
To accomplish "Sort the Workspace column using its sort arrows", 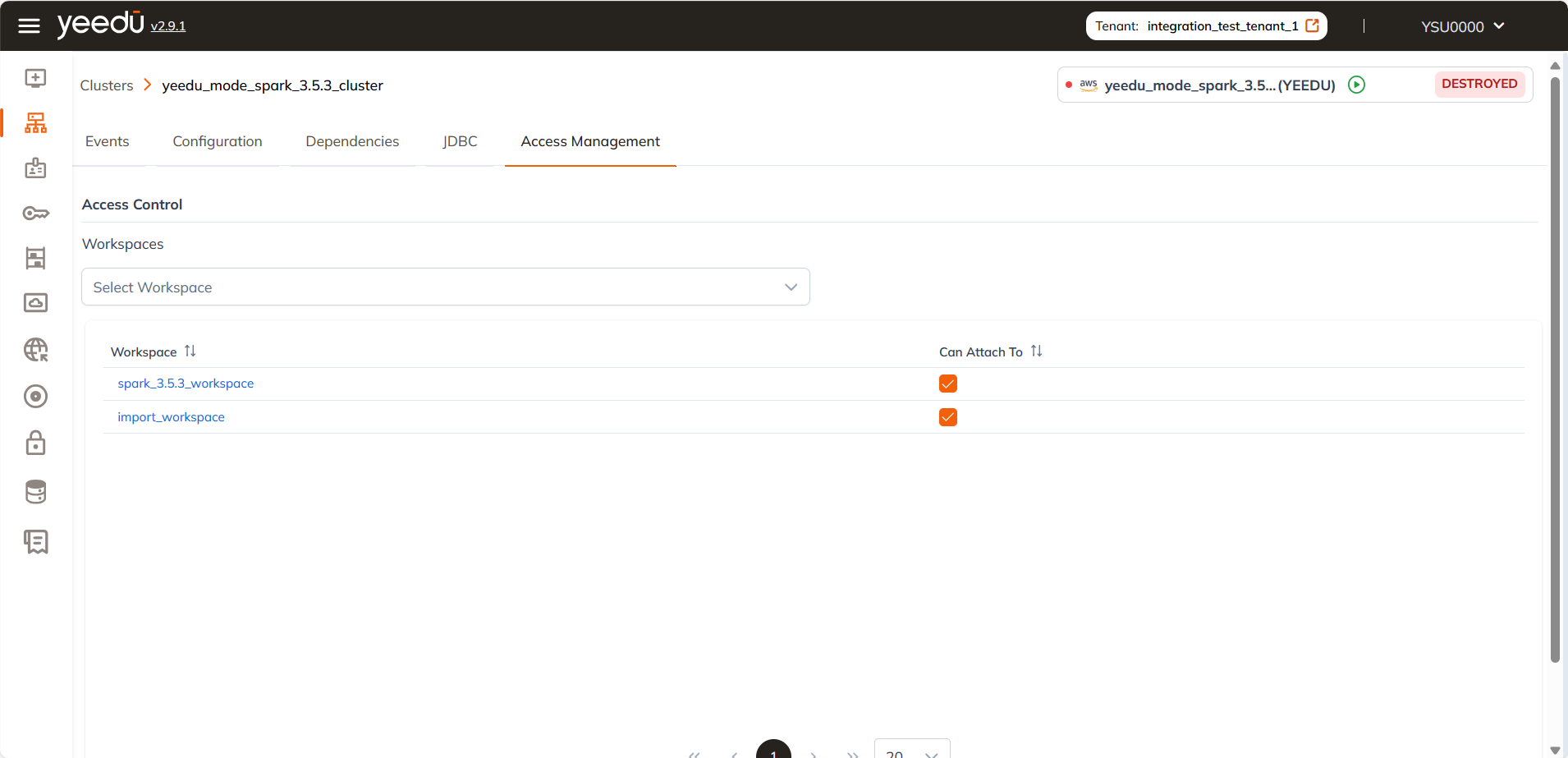I will pos(190,351).
